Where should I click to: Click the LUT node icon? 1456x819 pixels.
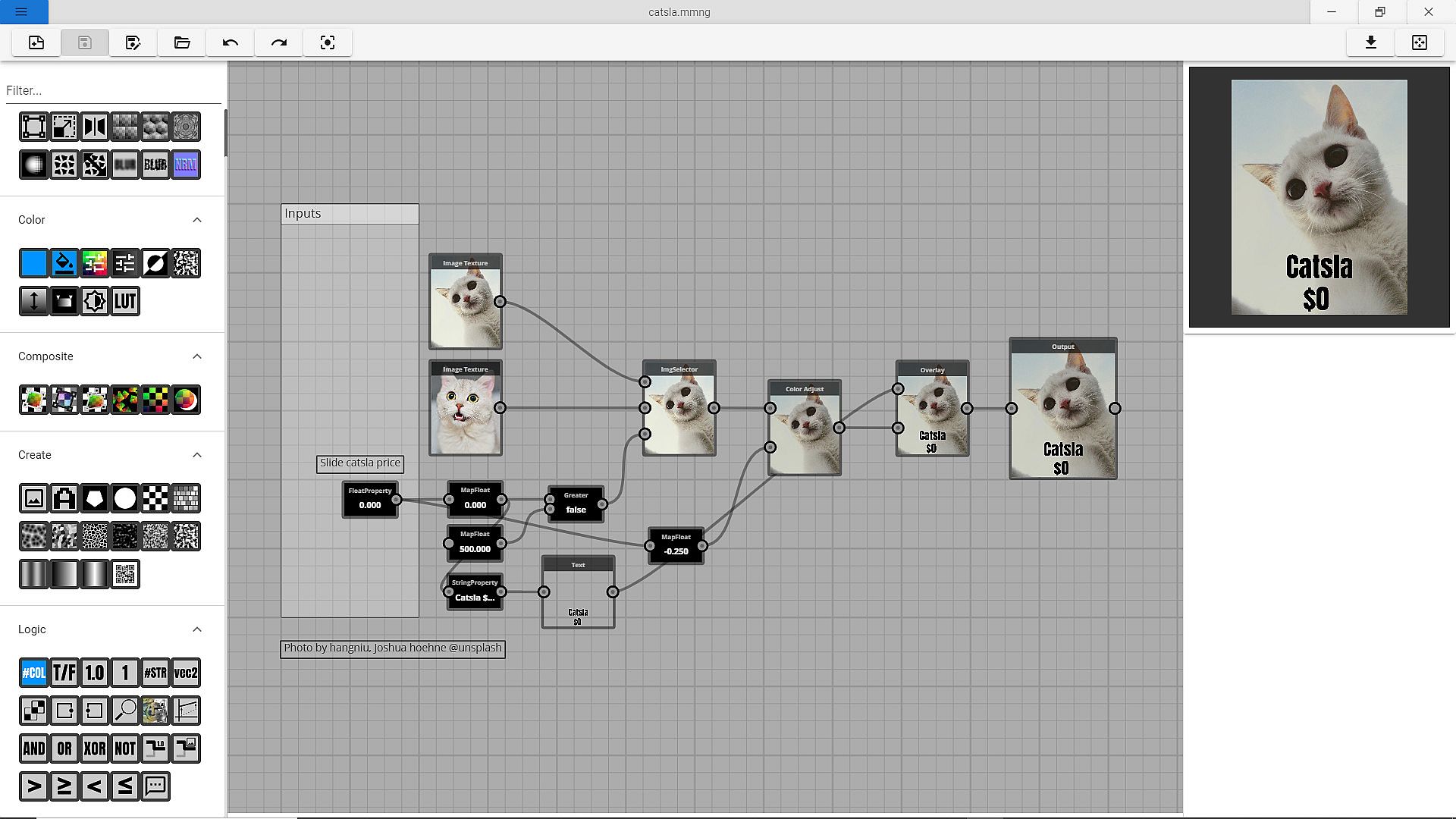pos(125,301)
